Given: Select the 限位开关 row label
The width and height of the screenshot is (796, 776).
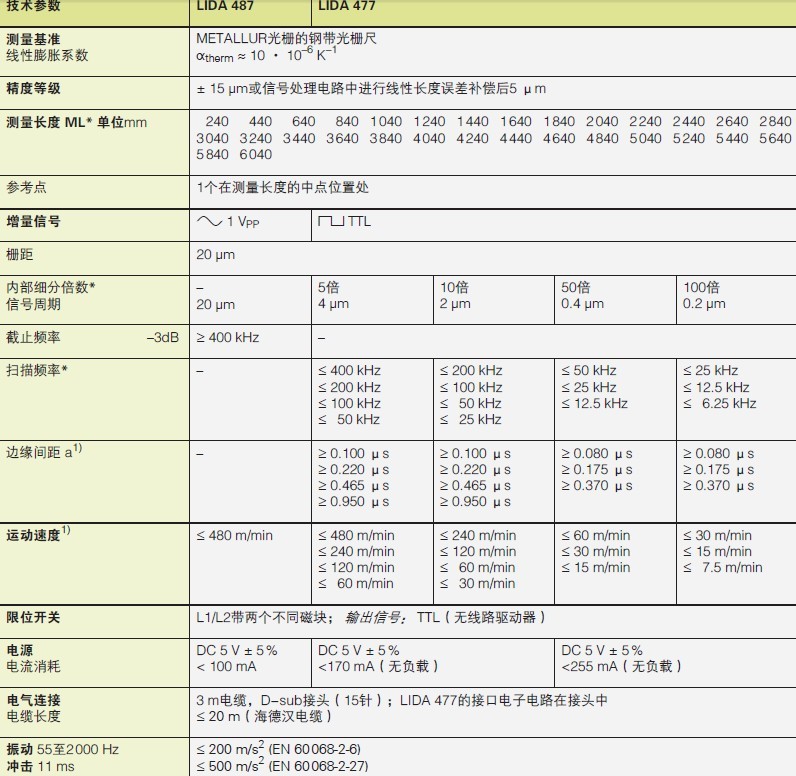Looking at the screenshot, I should (33, 618).
